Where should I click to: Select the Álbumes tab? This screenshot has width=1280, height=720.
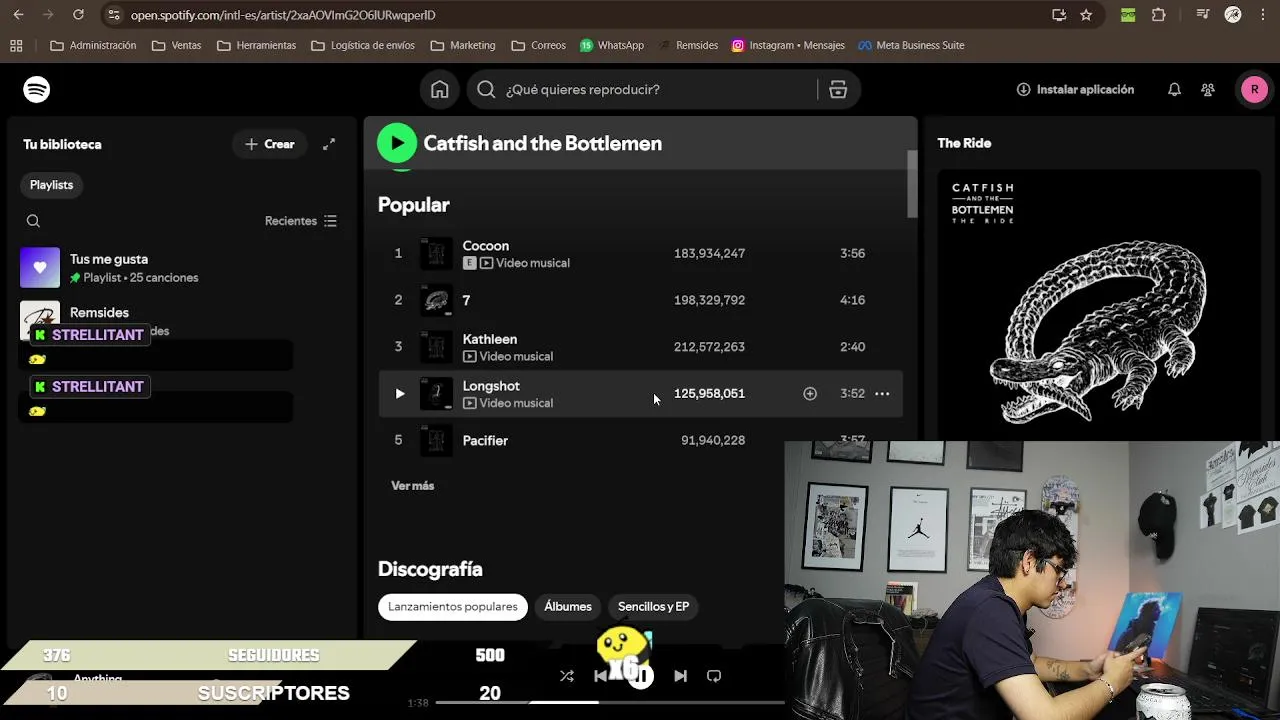(x=568, y=607)
